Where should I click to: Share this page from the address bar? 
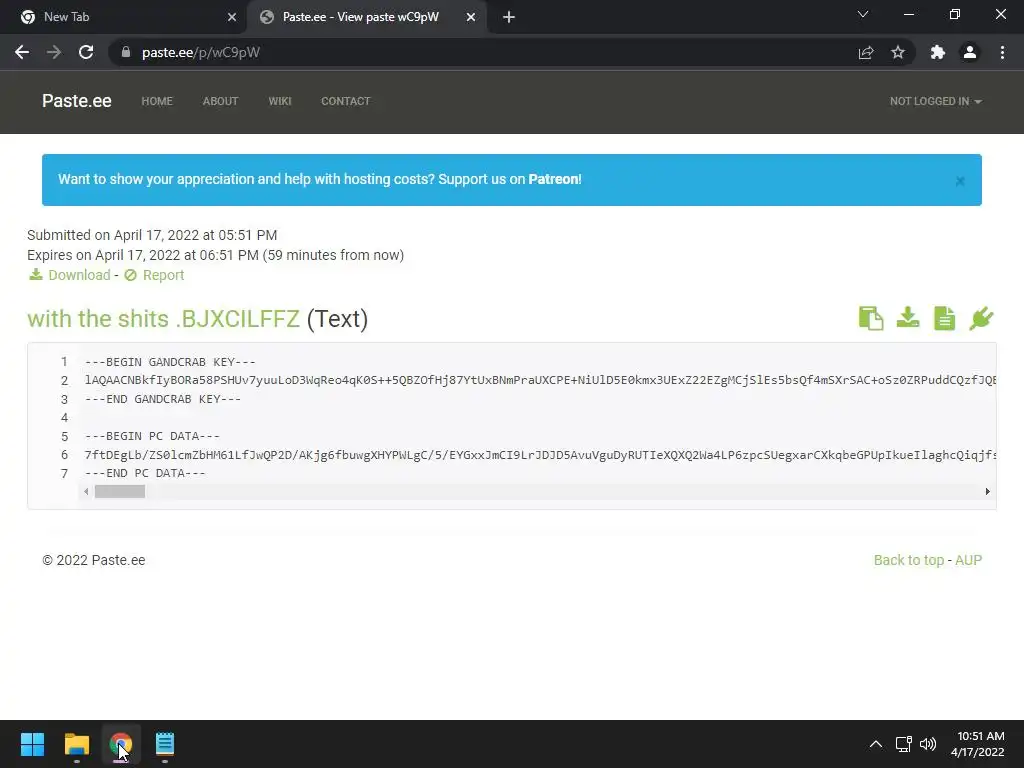(x=866, y=52)
